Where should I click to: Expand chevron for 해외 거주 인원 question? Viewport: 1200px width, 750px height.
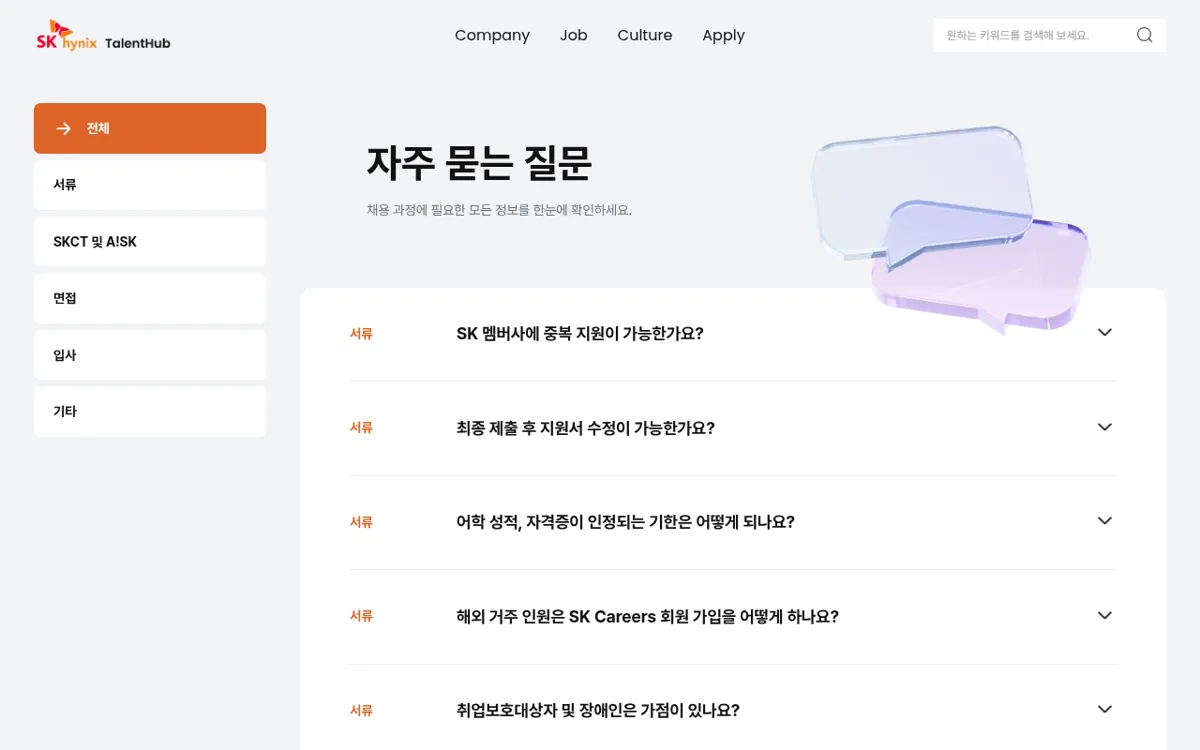[1105, 616]
